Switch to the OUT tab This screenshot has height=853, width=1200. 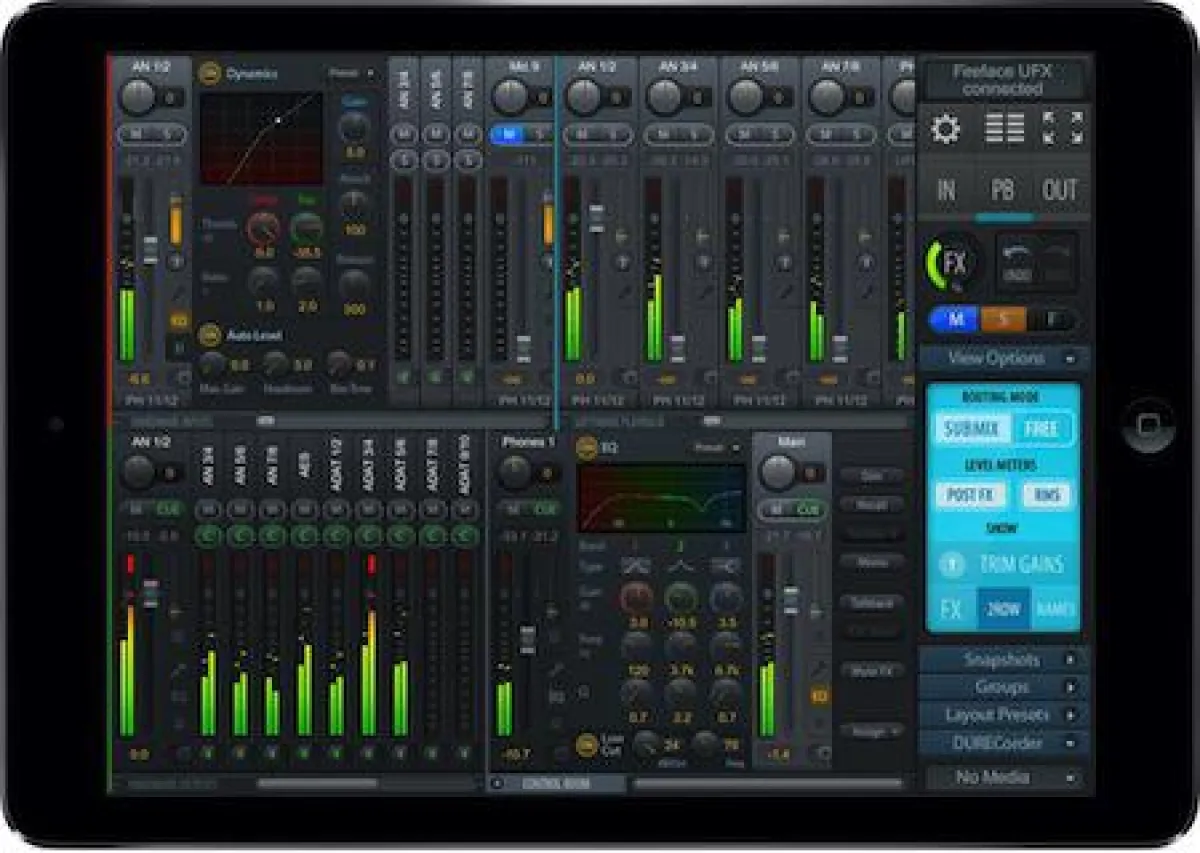[1062, 186]
